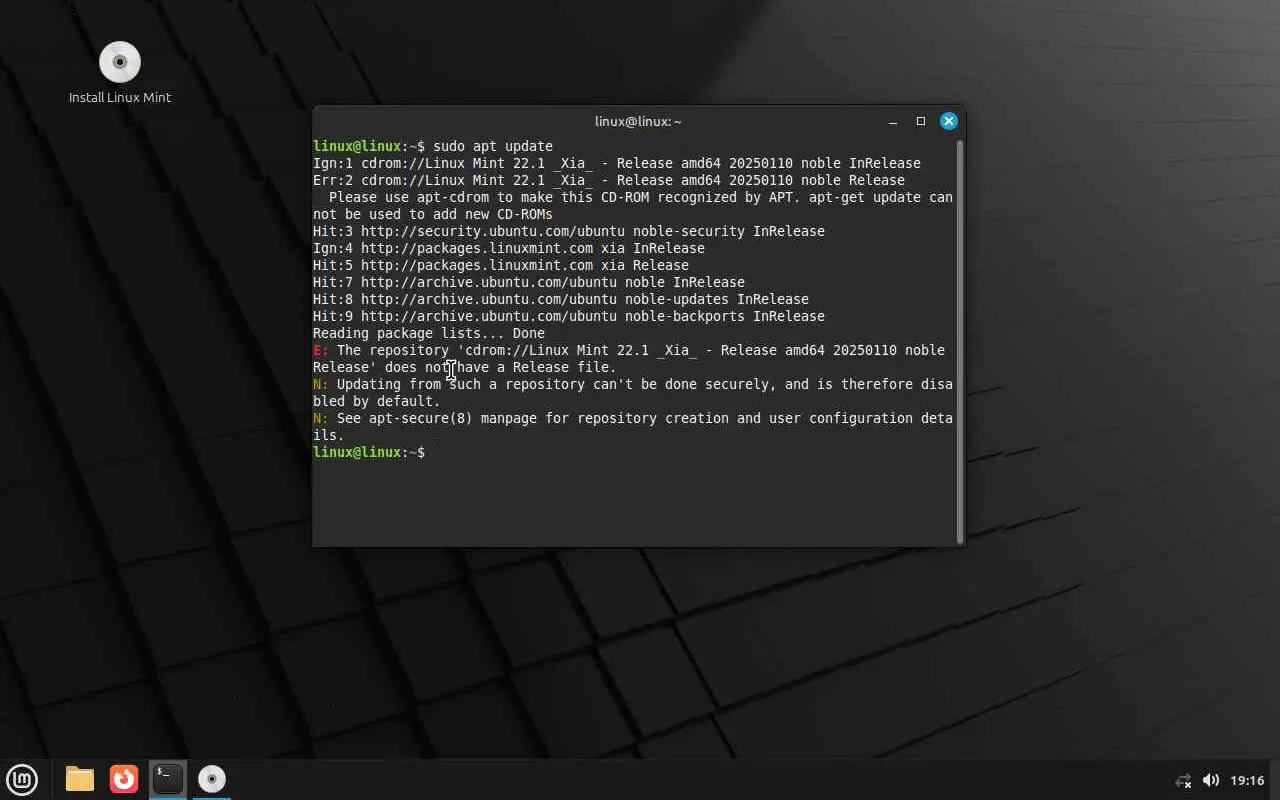The height and width of the screenshot is (800, 1280).
Task: Open the Linux Mint start menu
Action: 22,779
